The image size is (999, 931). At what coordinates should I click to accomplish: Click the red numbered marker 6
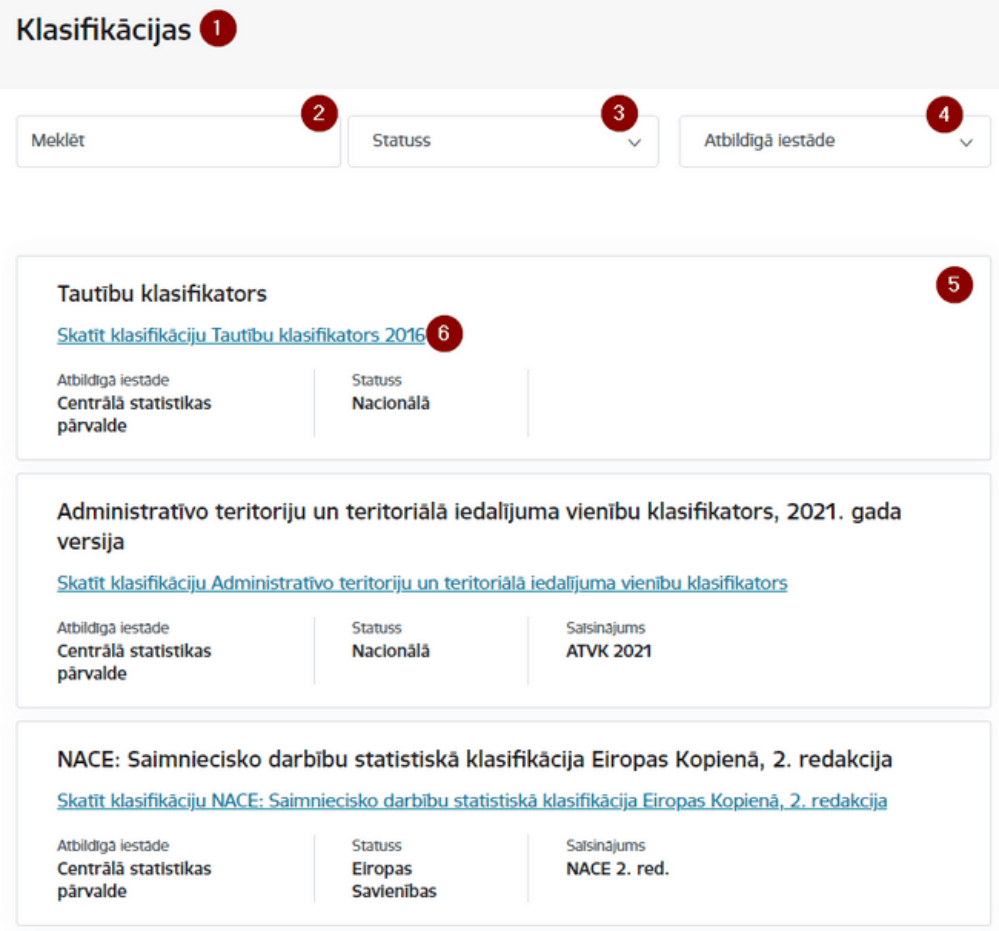tap(444, 333)
